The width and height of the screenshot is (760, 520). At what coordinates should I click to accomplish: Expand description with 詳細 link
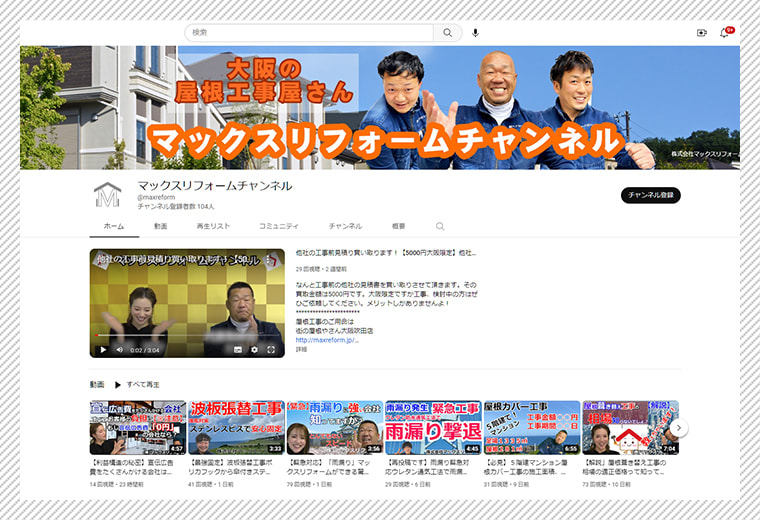tap(301, 349)
